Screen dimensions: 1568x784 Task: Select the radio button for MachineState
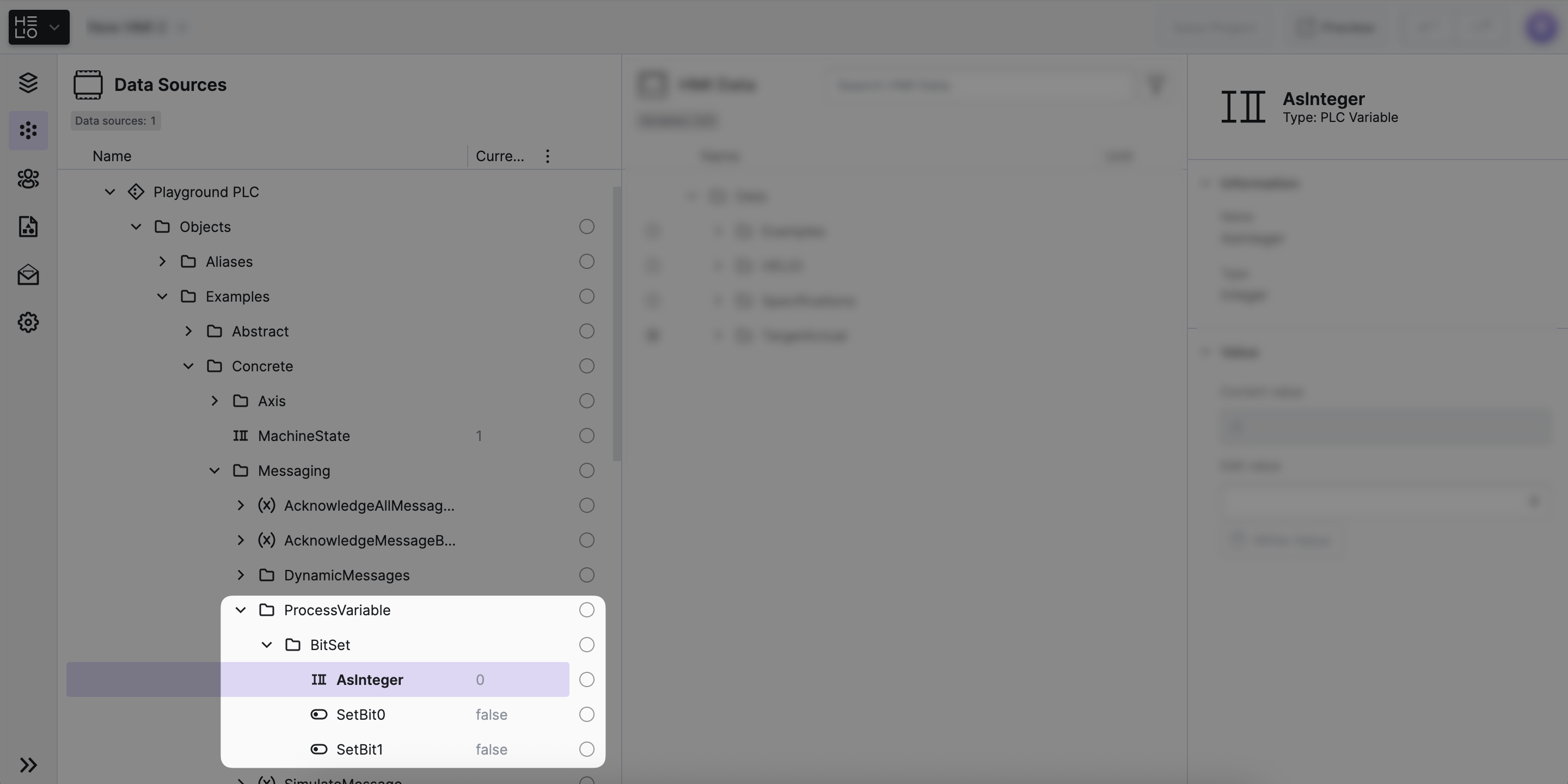coord(586,436)
